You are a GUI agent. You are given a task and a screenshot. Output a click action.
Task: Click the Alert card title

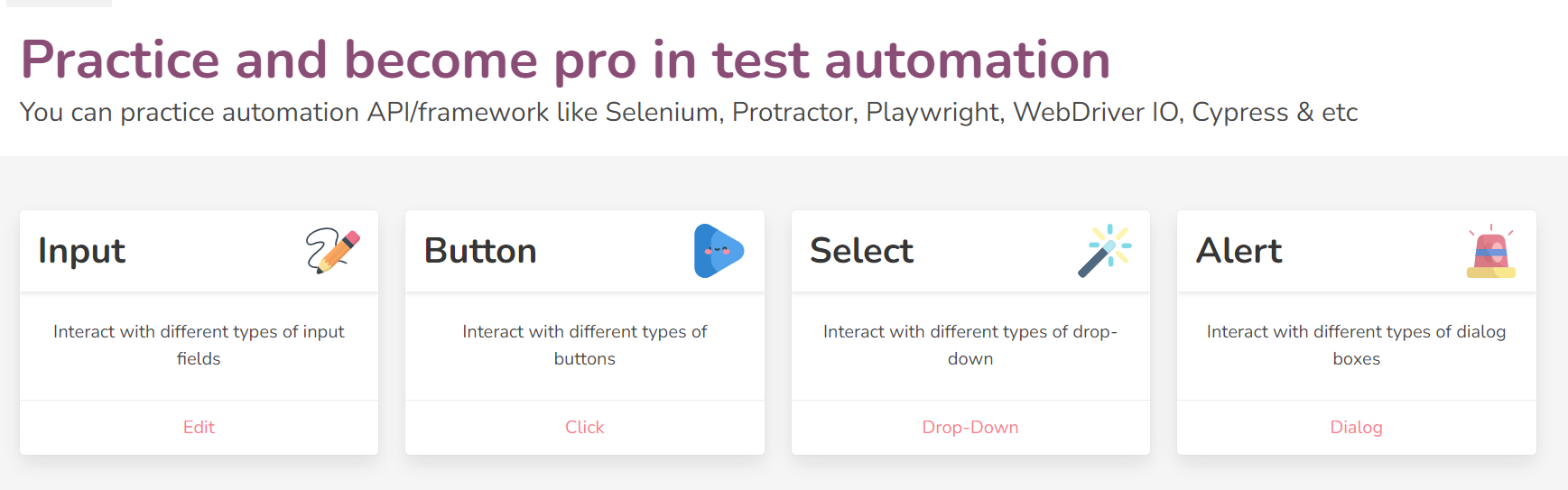(1239, 251)
